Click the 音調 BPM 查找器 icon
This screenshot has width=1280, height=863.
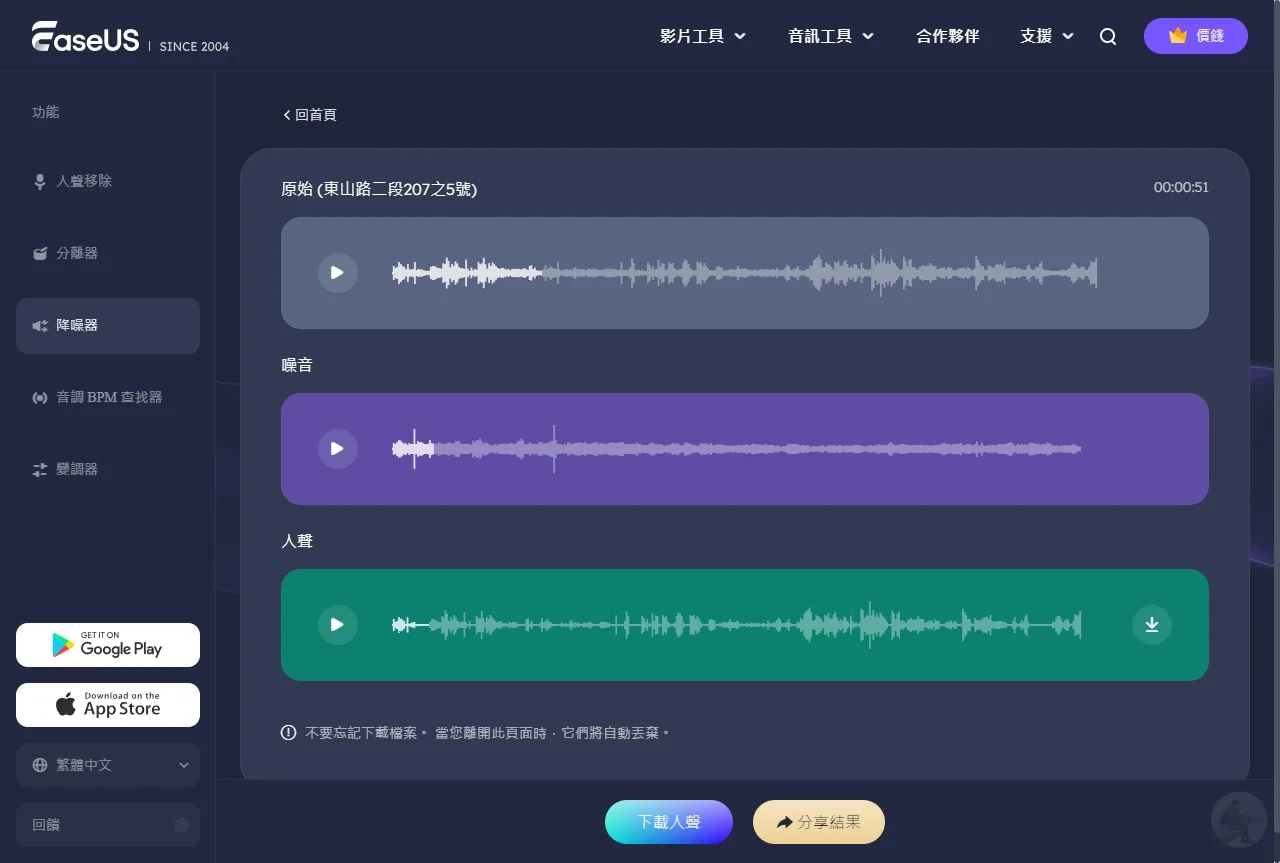pos(40,398)
